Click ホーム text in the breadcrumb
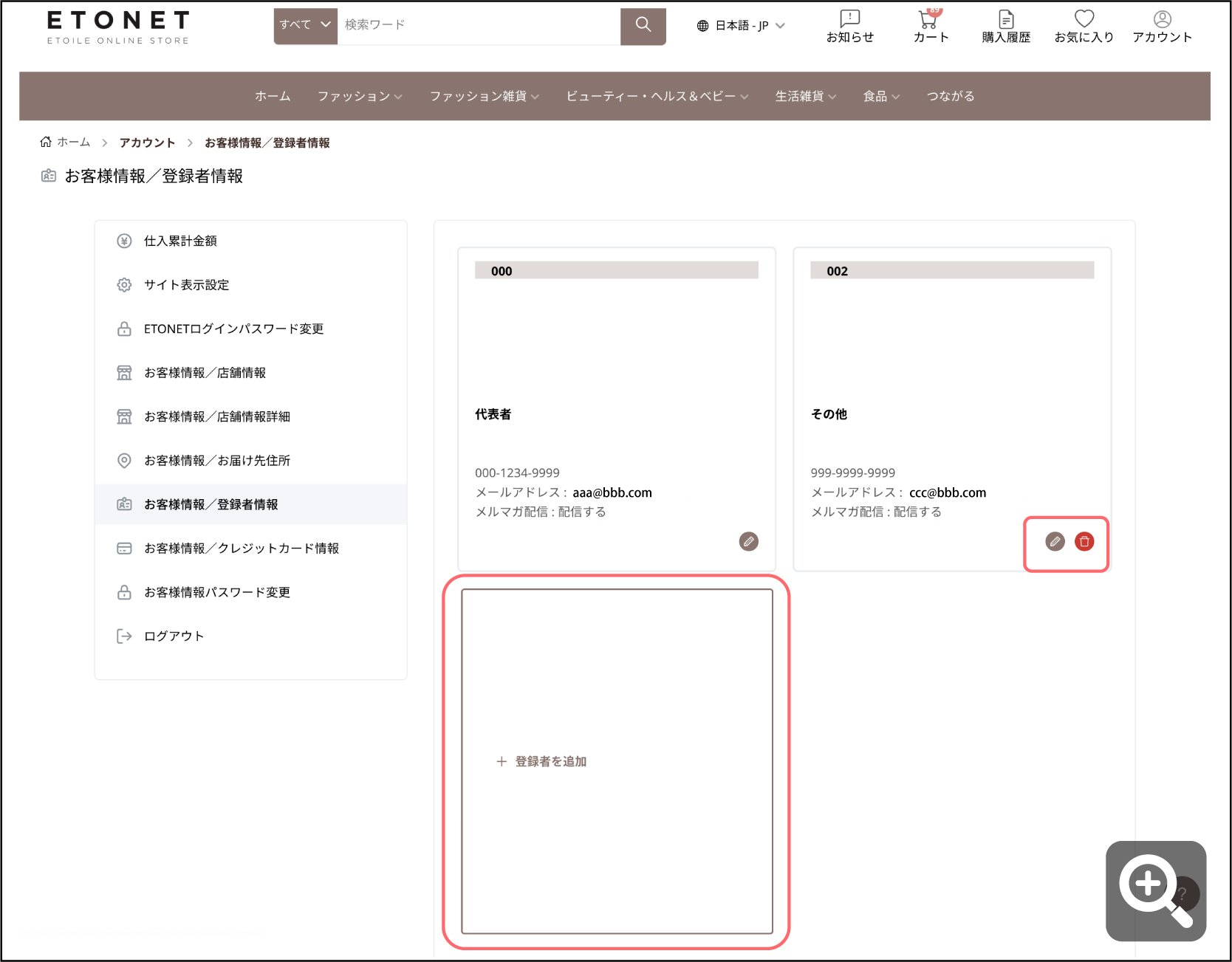Image resolution: width=1232 pixels, height=962 pixels. 74,142
